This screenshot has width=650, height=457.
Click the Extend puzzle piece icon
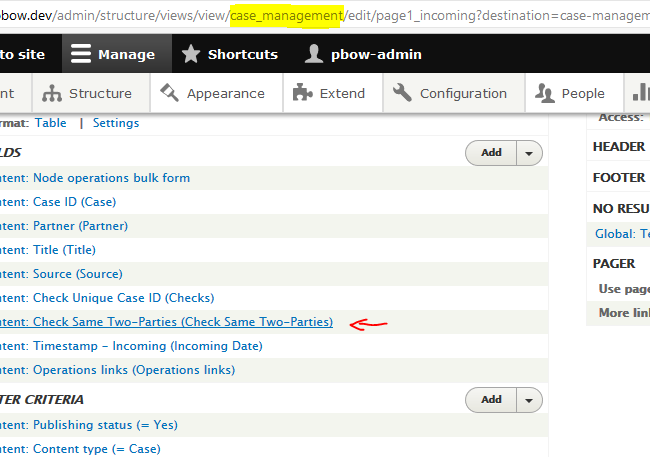302,92
